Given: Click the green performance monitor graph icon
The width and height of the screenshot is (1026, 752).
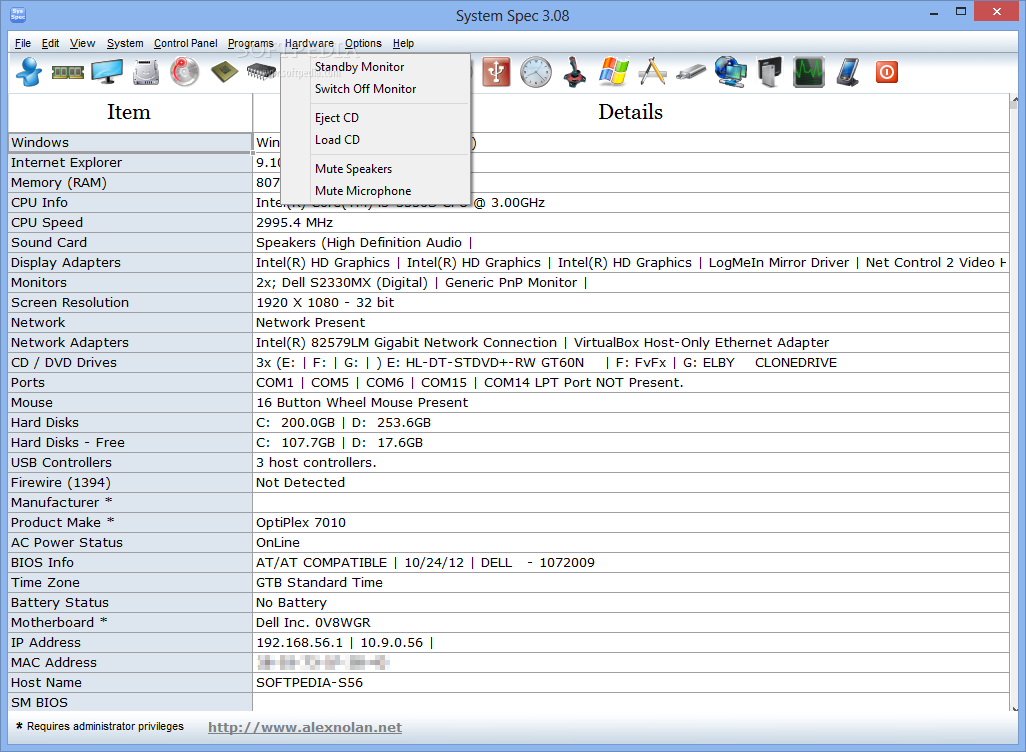Looking at the screenshot, I should click(809, 72).
